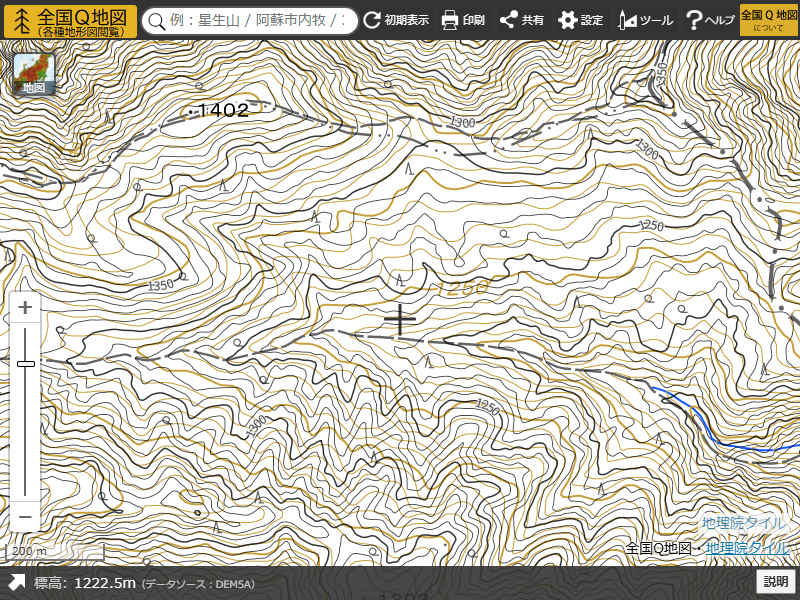Focus the place name search field
Image resolution: width=800 pixels, height=600 pixels.
click(260, 21)
